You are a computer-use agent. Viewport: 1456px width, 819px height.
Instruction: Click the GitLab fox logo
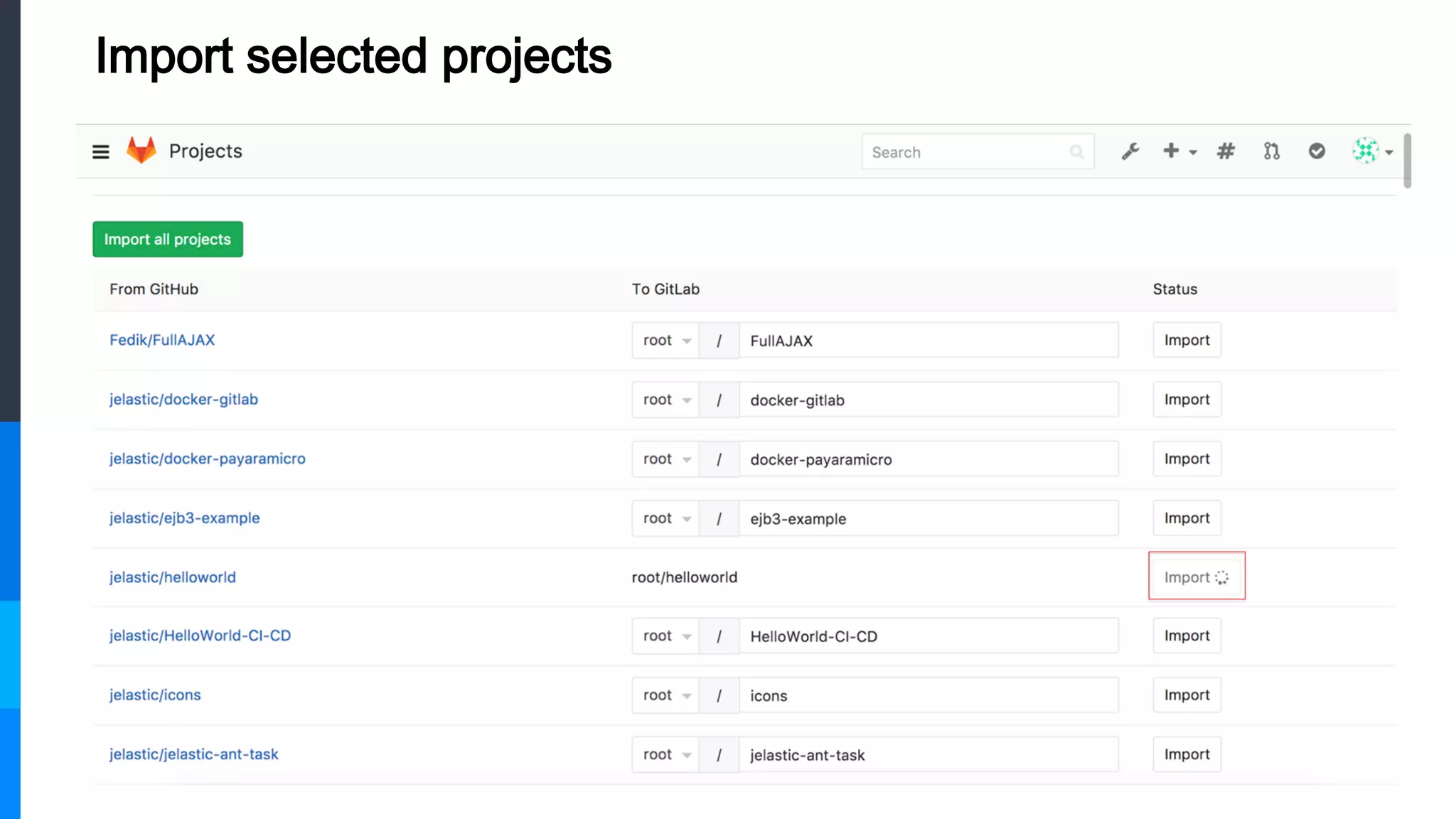click(141, 150)
